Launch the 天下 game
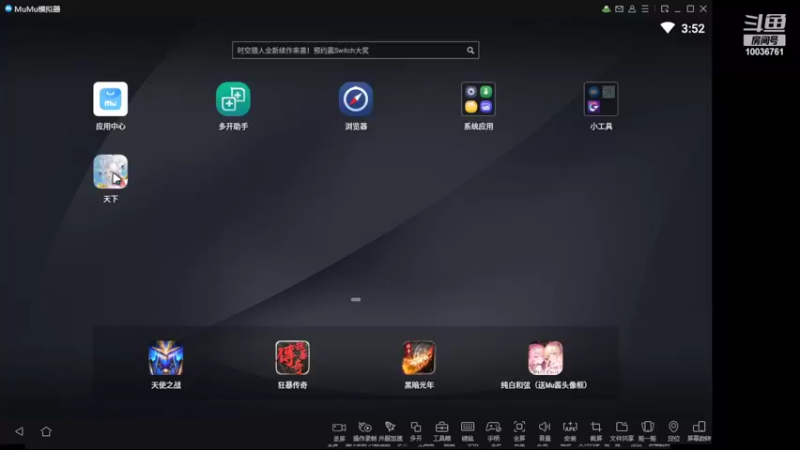Image resolution: width=800 pixels, height=450 pixels. pyautogui.click(x=110, y=172)
